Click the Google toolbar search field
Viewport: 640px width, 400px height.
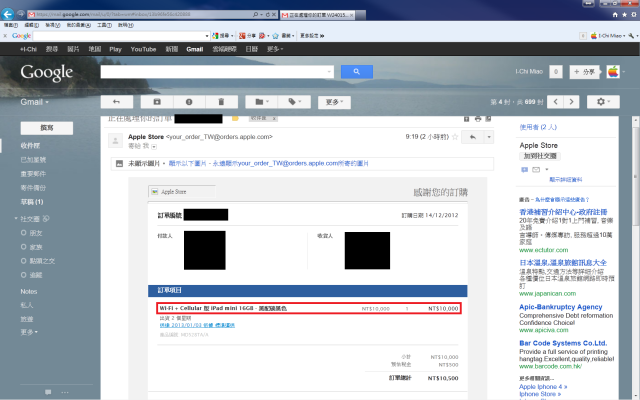(121, 36)
